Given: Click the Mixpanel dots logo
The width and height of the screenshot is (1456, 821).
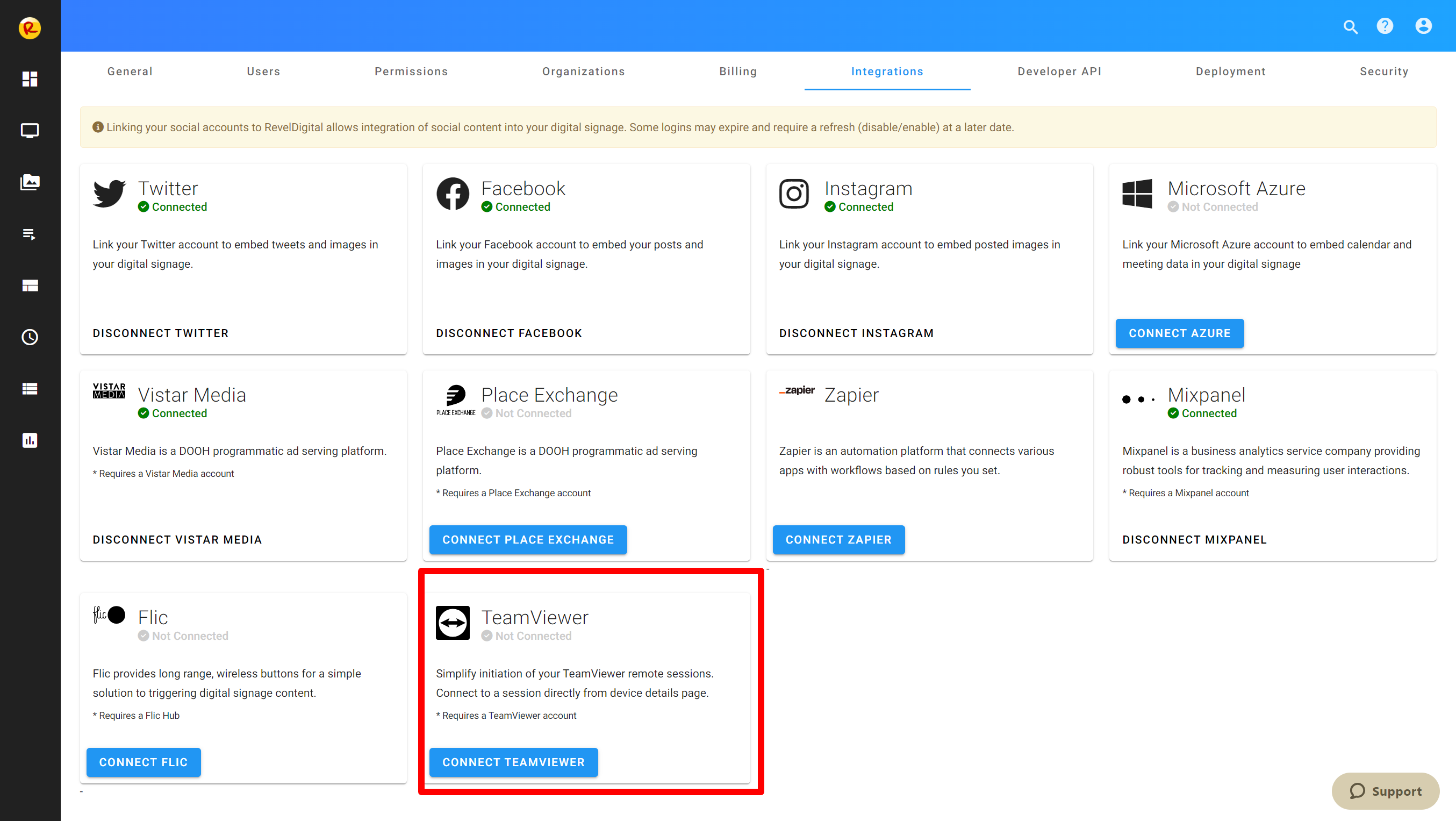Looking at the screenshot, I should (1138, 399).
